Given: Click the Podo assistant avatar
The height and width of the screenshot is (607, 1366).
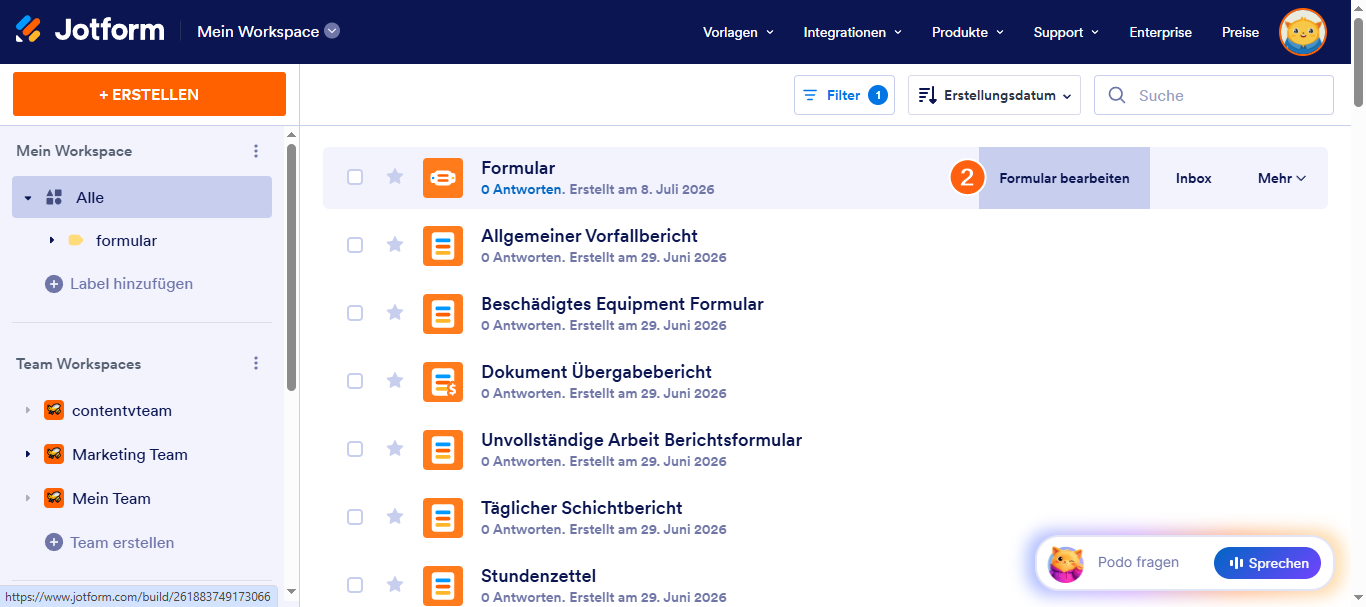Looking at the screenshot, I should pos(1066,564).
